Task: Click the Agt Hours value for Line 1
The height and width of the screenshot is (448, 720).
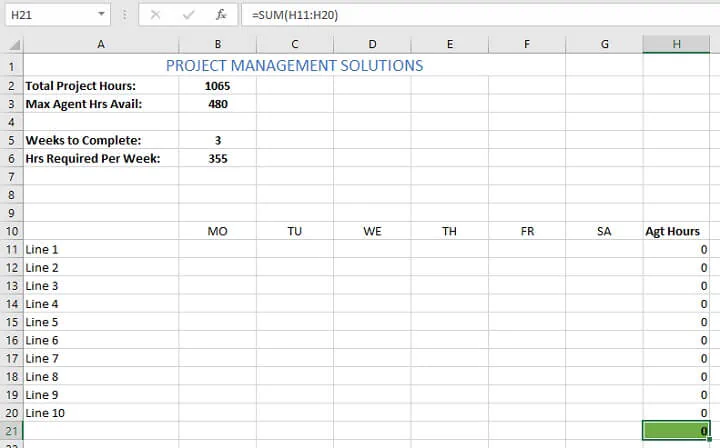Action: [x=676, y=250]
